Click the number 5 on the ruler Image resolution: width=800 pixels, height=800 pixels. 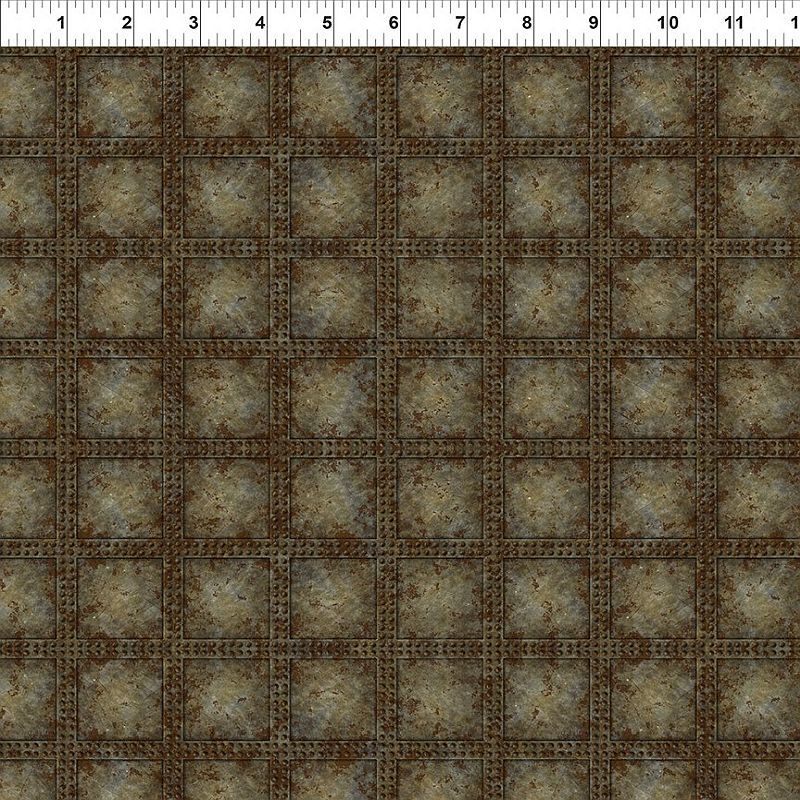point(327,23)
